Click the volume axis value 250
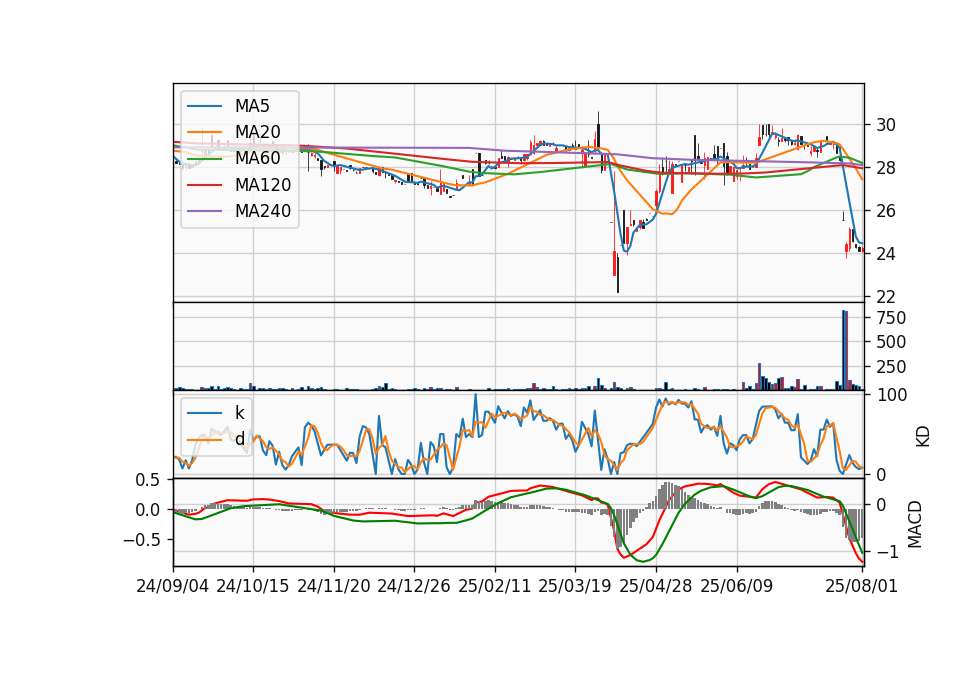 coord(891,367)
